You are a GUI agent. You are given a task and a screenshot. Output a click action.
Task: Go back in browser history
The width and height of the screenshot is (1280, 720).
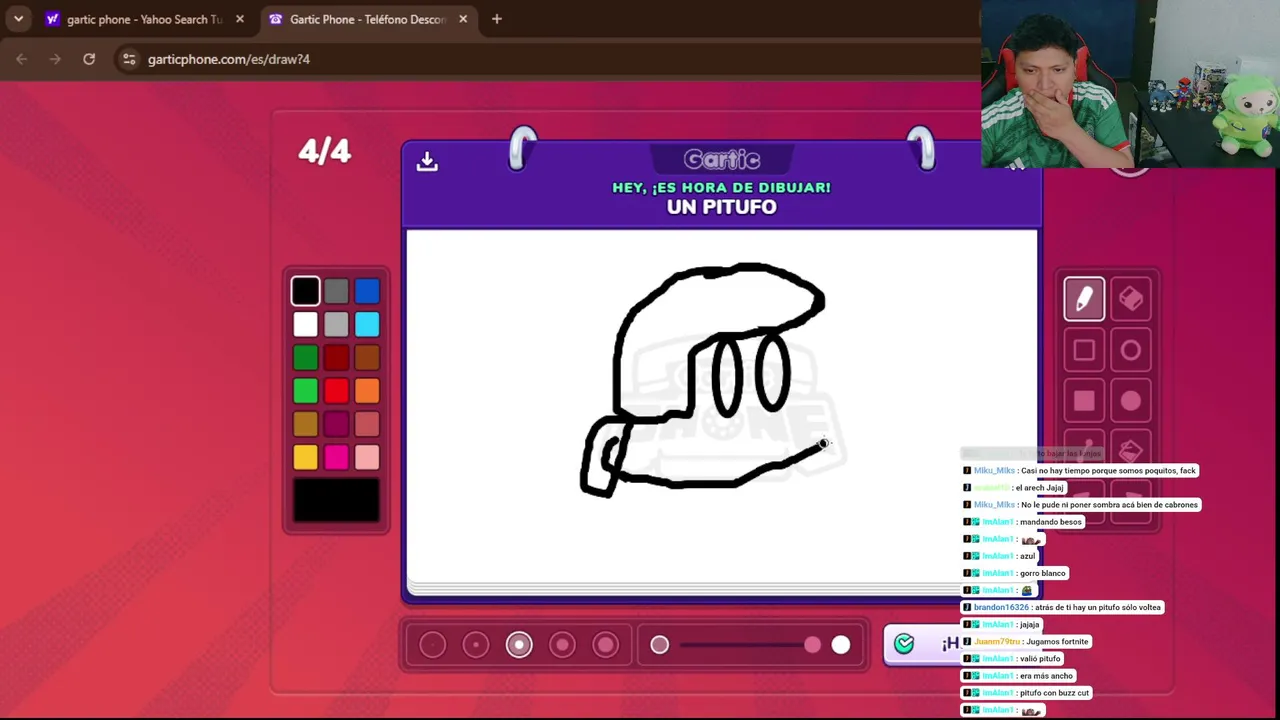pos(21,59)
